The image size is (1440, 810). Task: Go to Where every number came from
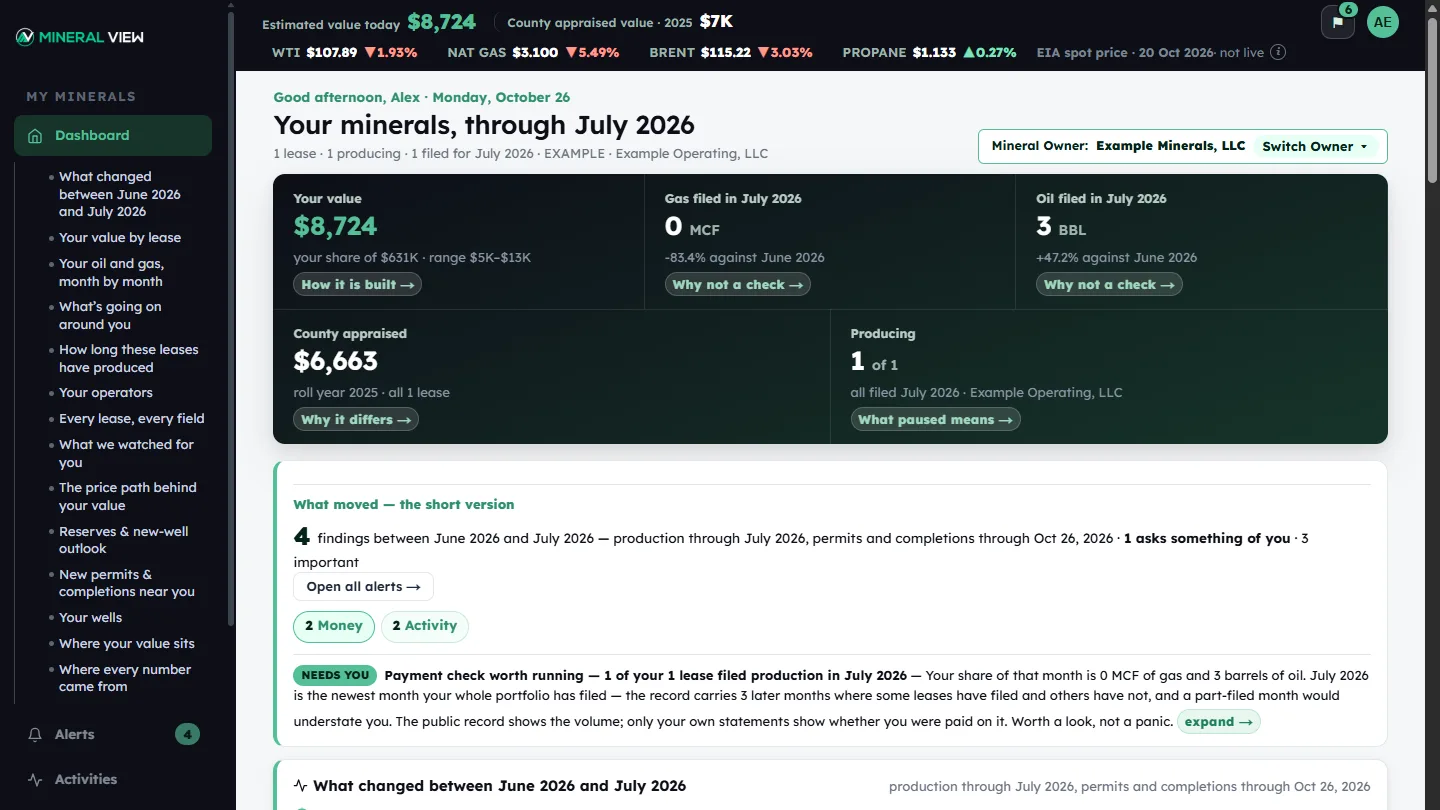125,679
